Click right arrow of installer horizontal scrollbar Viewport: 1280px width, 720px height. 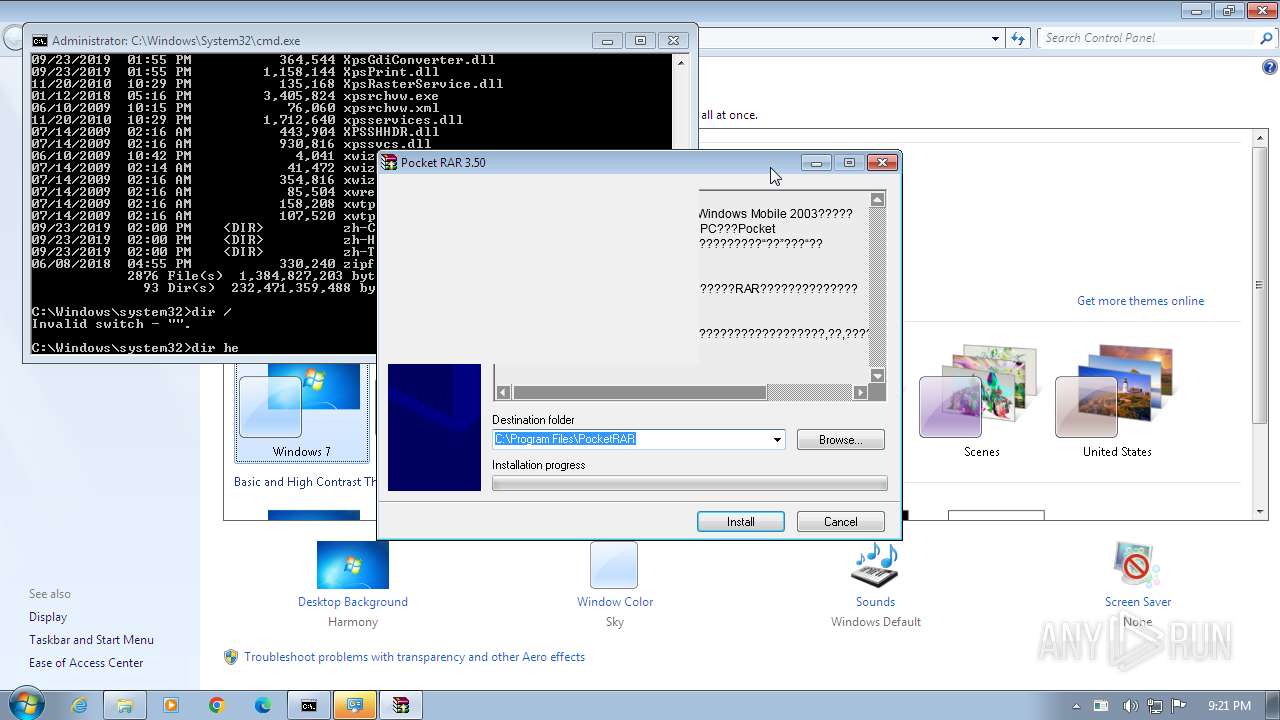pyautogui.click(x=860, y=393)
